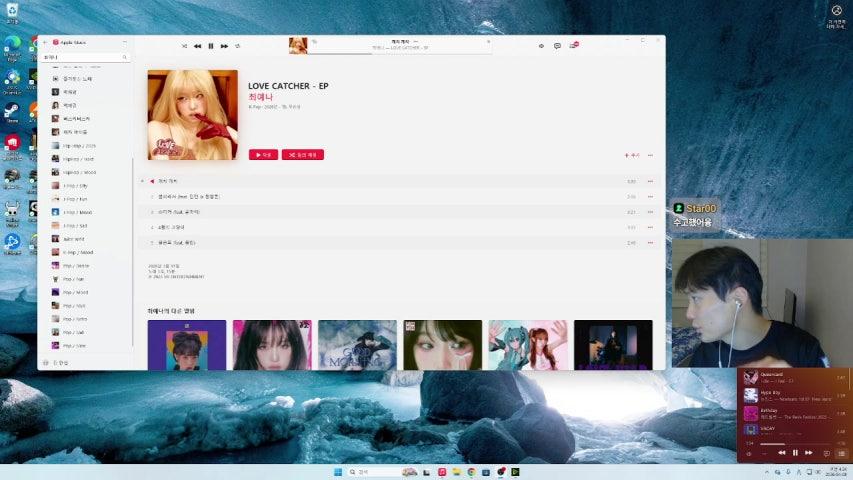Click the red Shuffle button beside Play
The image size is (853, 480).
pyautogui.click(x=302, y=155)
